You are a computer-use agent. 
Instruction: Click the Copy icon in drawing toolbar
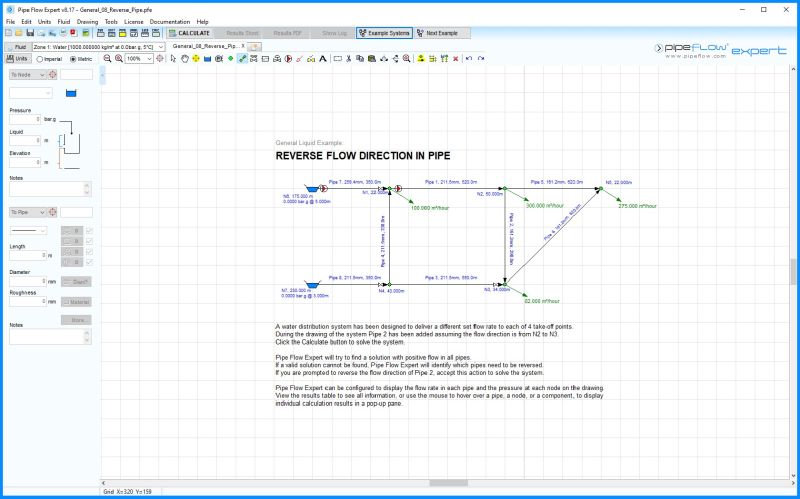tap(360, 59)
